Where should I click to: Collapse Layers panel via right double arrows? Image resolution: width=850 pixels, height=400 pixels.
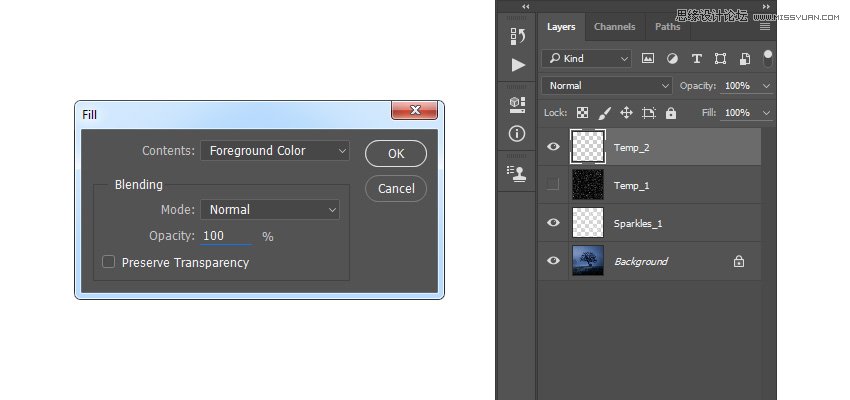[x=766, y=7]
